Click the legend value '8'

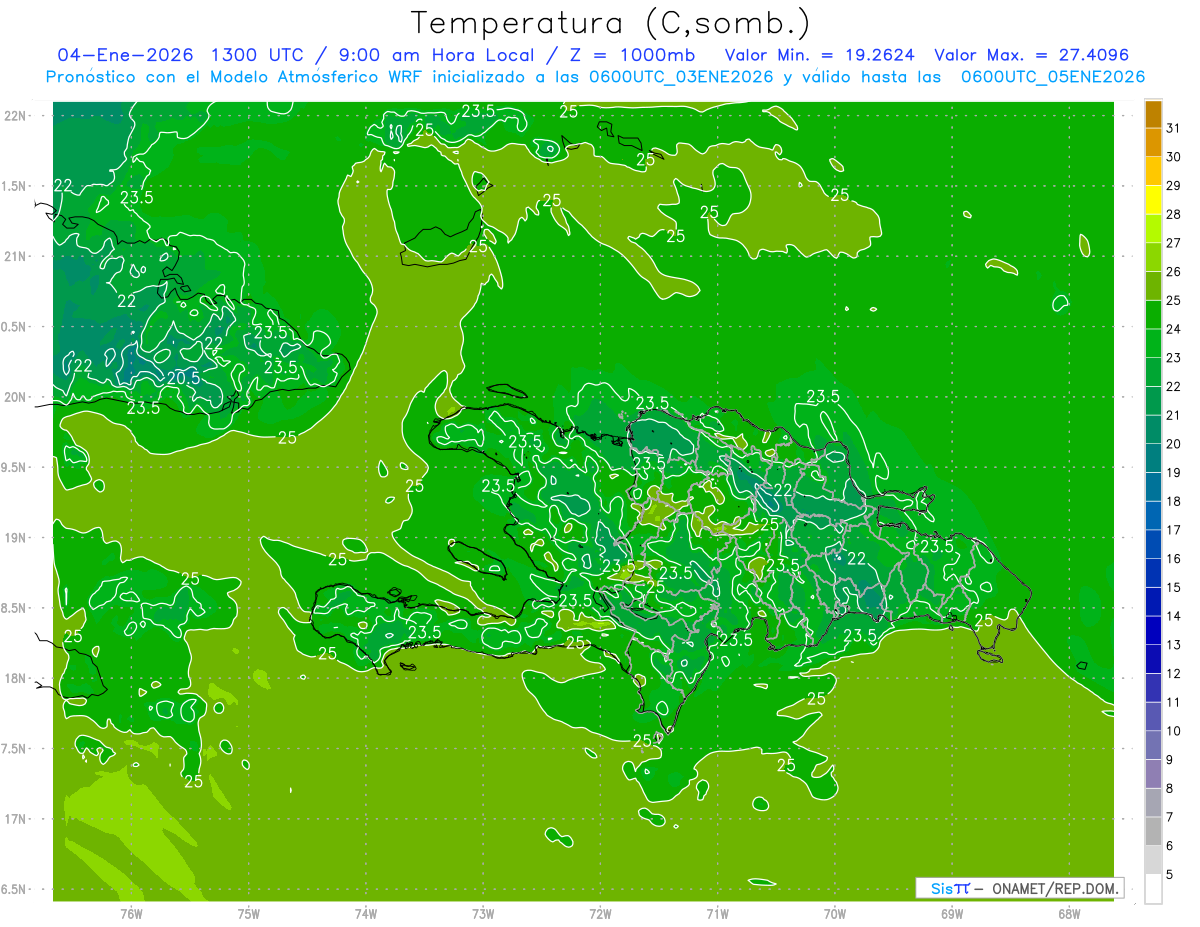coord(1170,789)
